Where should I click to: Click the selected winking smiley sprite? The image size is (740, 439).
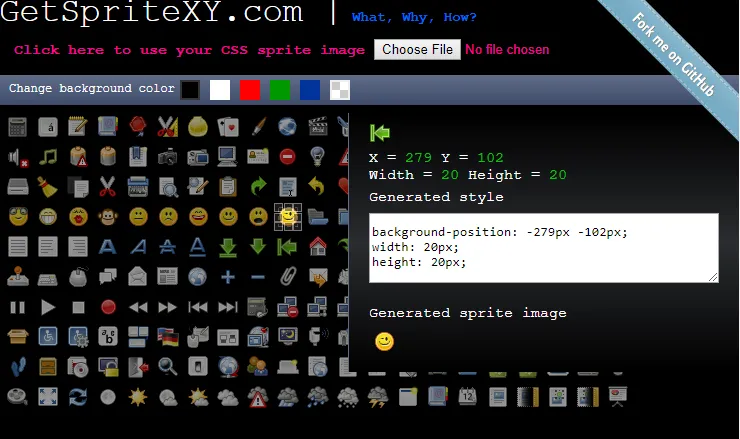[288, 217]
